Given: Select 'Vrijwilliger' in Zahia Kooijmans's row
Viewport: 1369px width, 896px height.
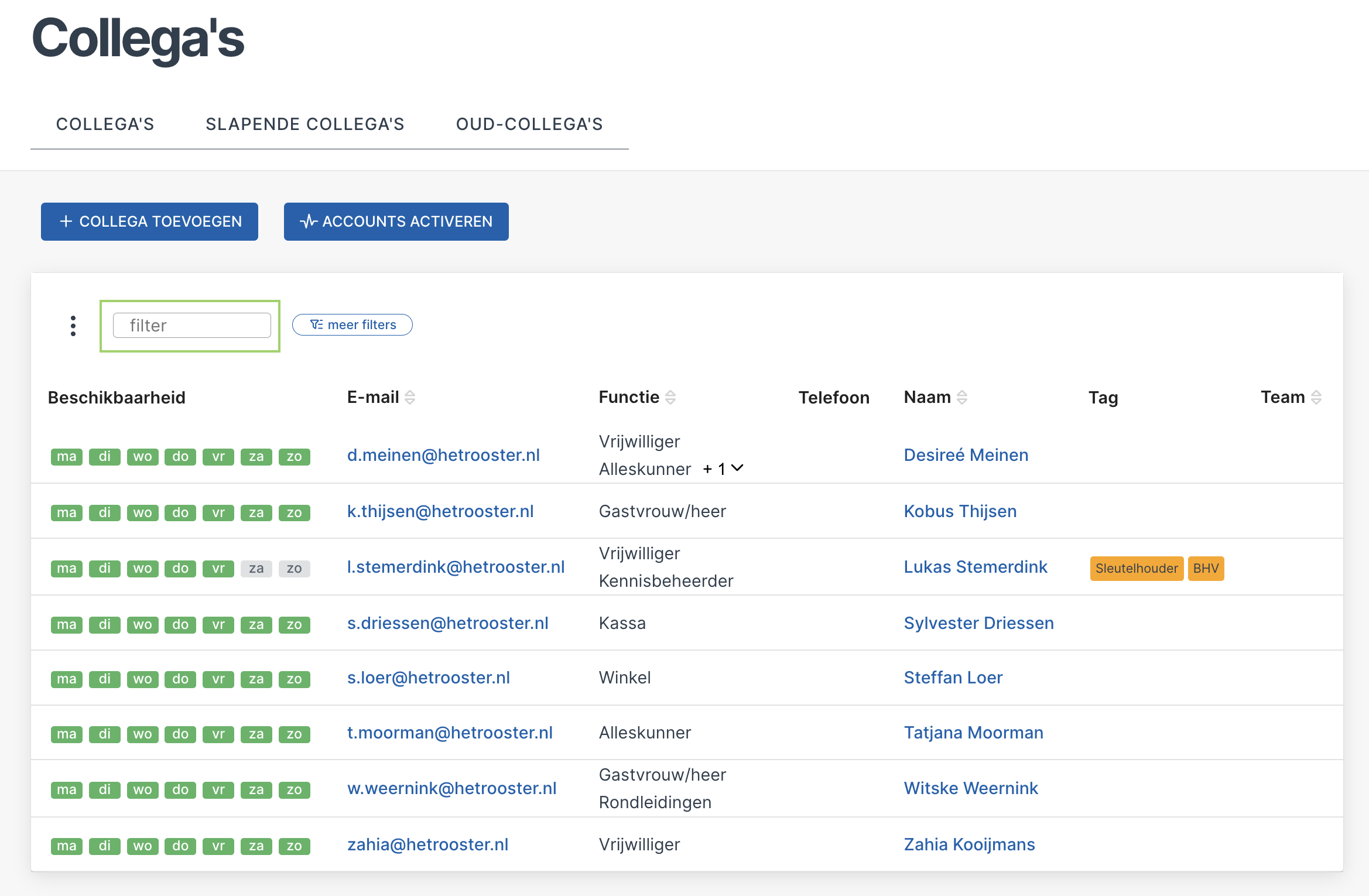Looking at the screenshot, I should tap(639, 844).
